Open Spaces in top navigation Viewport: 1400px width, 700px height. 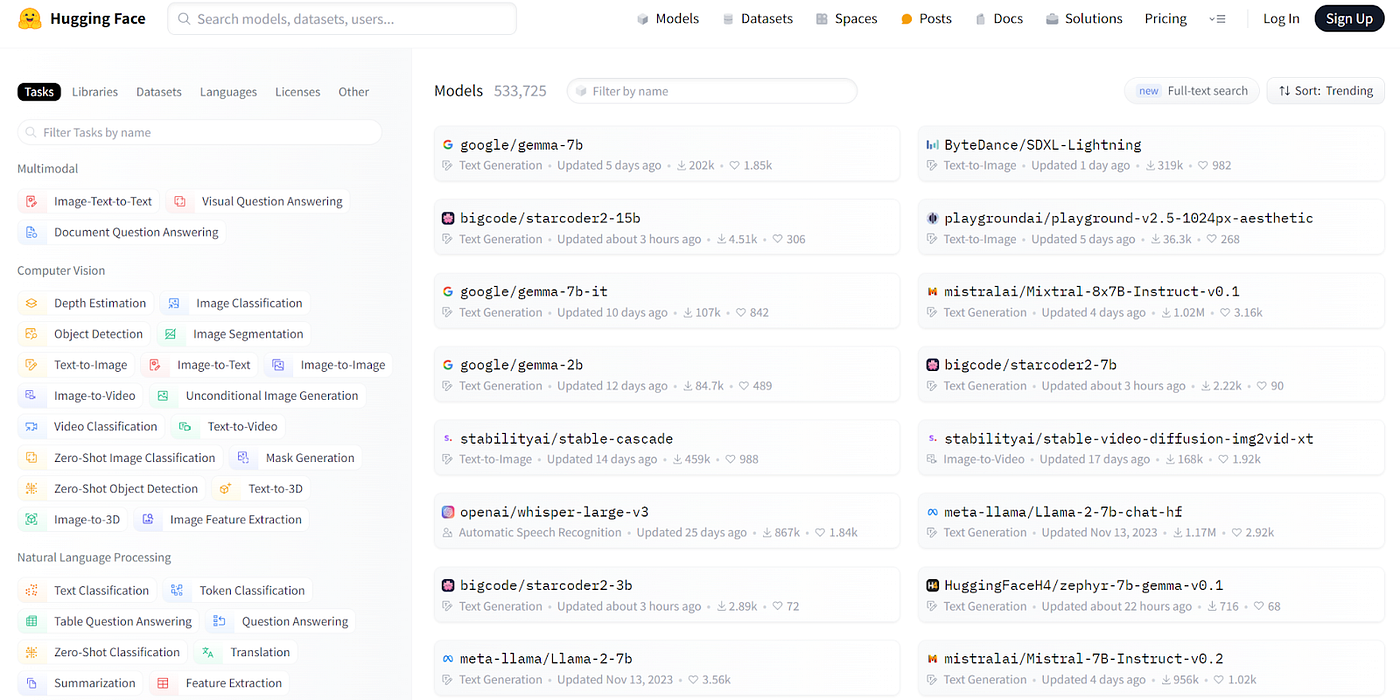point(846,19)
